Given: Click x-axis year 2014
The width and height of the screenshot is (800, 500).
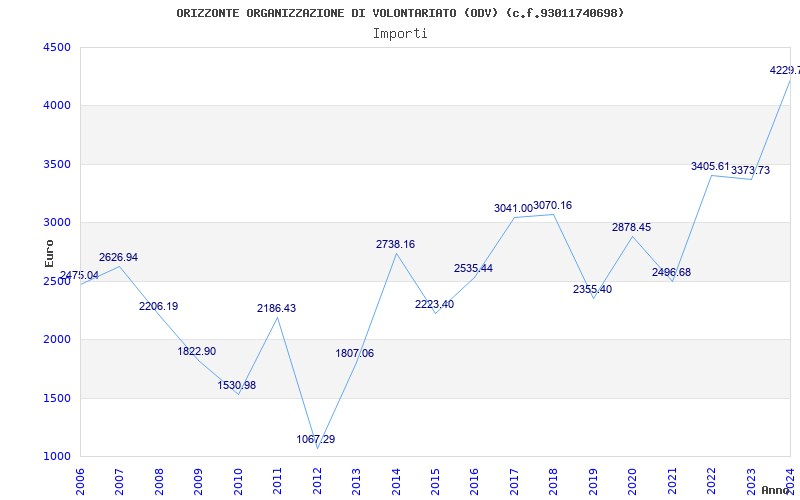Looking at the screenshot, I should tap(396, 482).
